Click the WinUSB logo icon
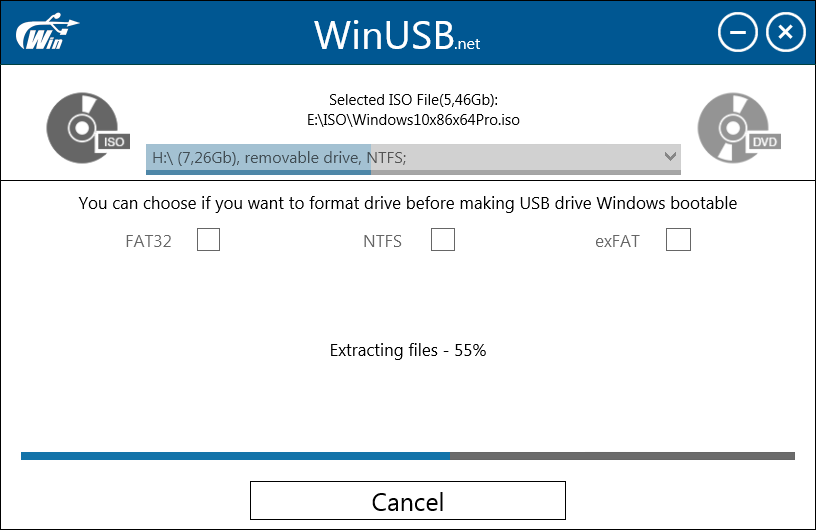The image size is (816, 530). pos(47,32)
